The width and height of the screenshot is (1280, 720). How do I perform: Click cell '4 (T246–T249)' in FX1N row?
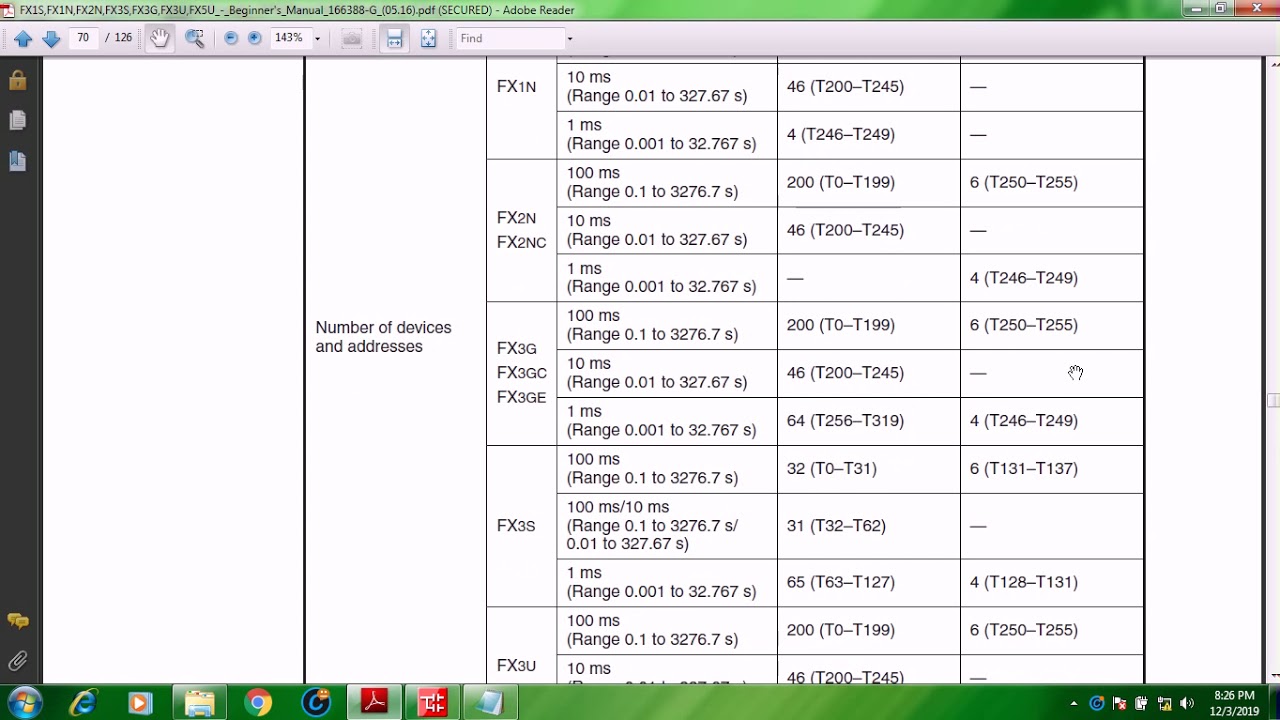coord(840,134)
